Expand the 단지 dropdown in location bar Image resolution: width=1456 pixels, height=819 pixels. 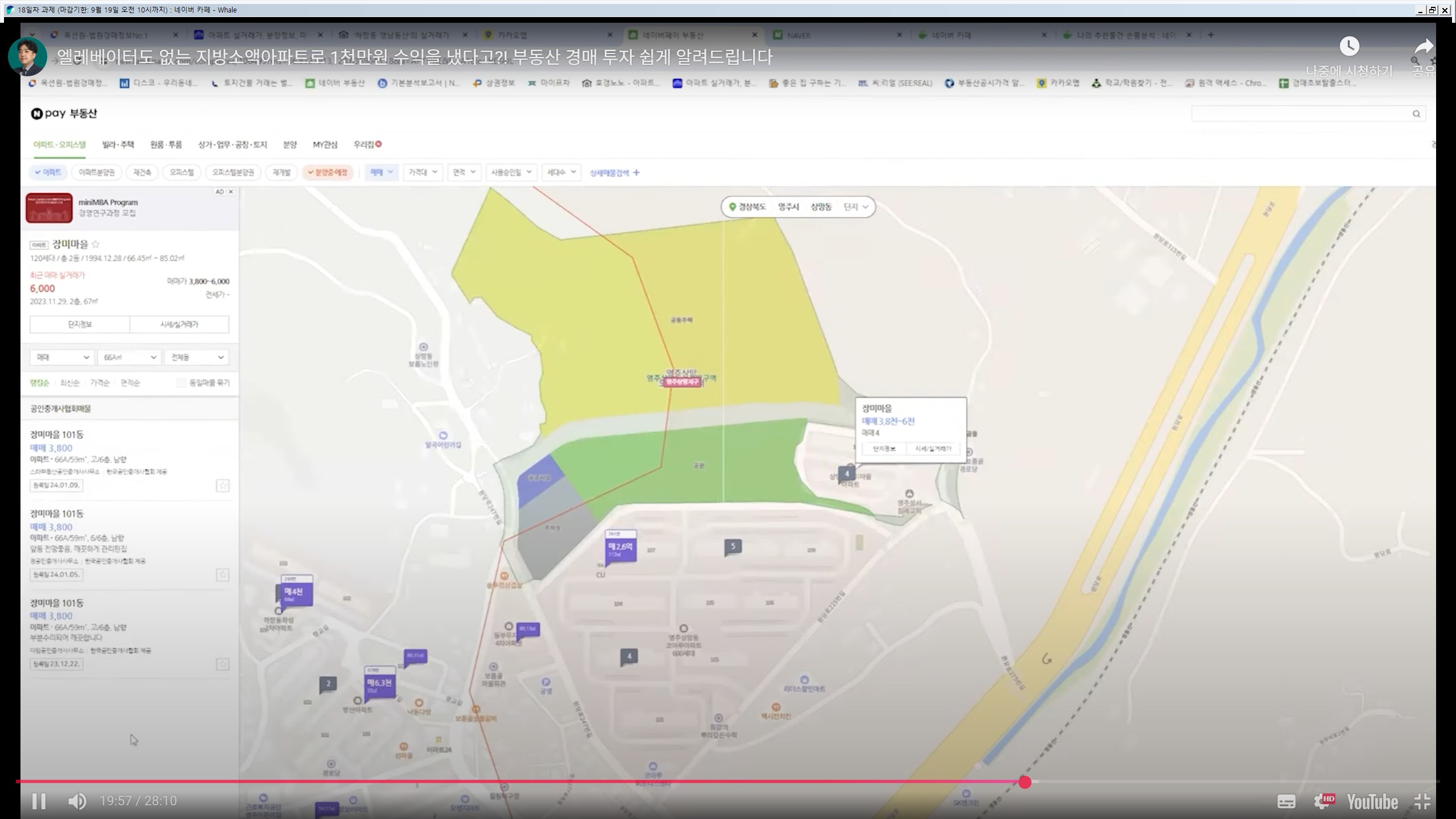tap(856, 207)
